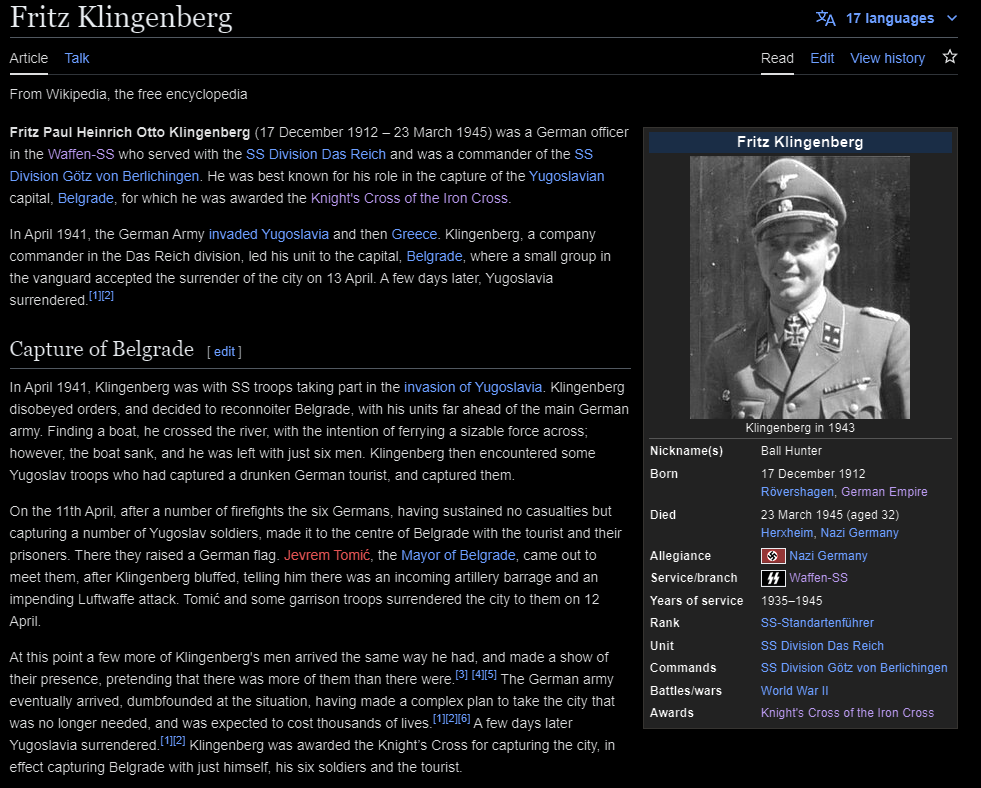The width and height of the screenshot is (981, 788).
Task: Open the 17 languages menu label
Action: pos(890,18)
